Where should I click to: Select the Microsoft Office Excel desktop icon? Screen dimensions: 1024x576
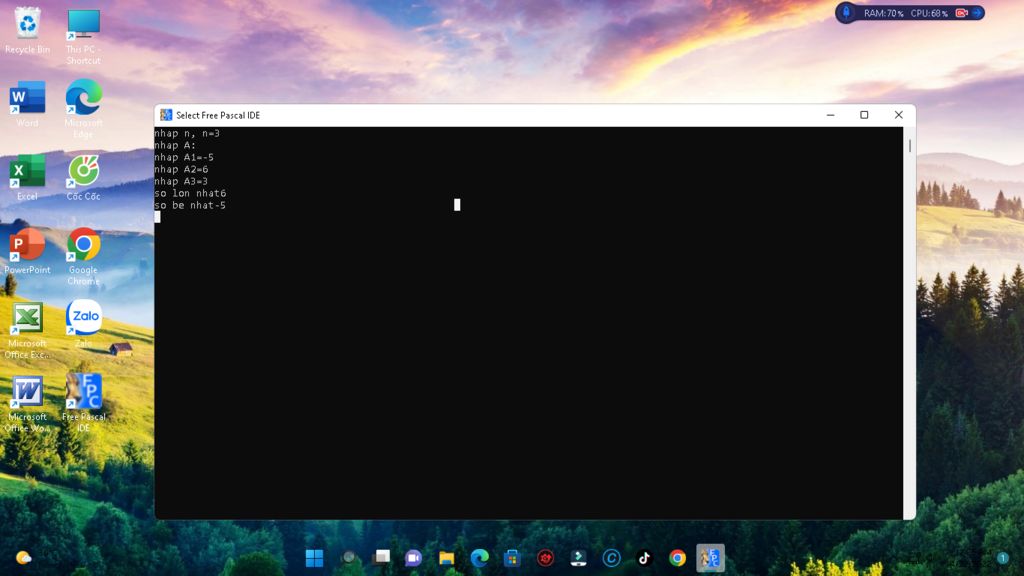click(x=27, y=330)
